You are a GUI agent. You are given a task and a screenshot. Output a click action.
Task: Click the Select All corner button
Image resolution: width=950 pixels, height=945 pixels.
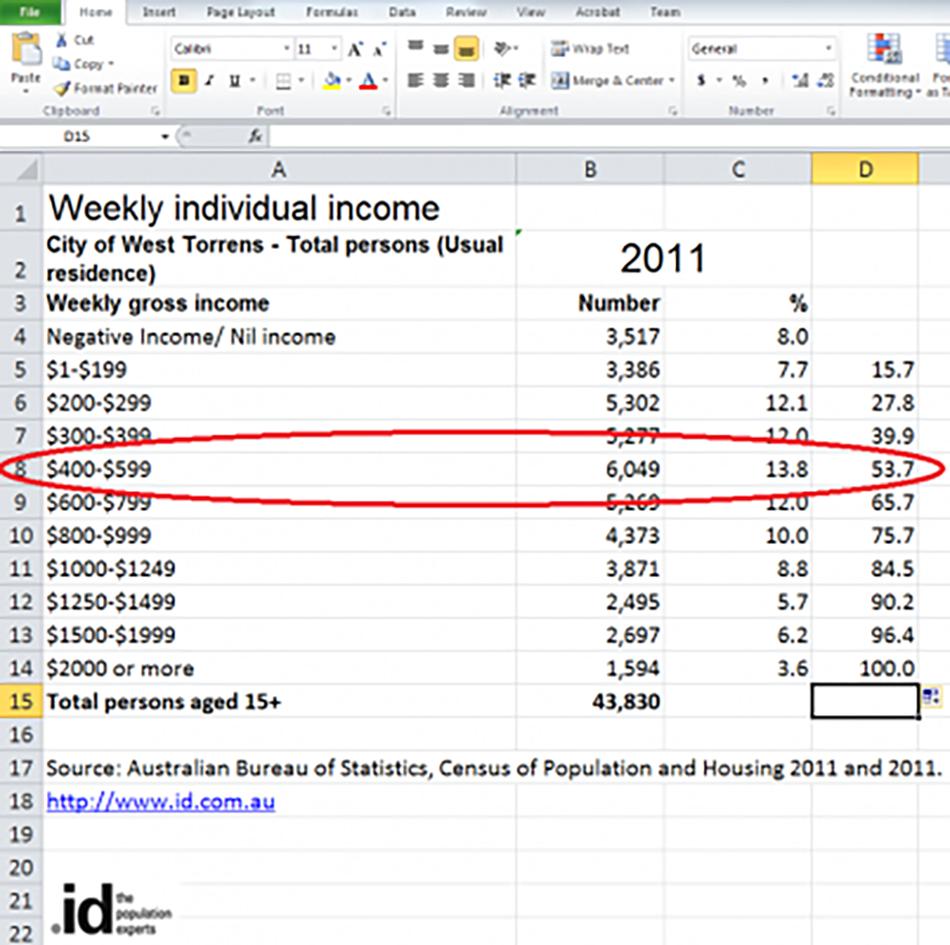coord(21,169)
